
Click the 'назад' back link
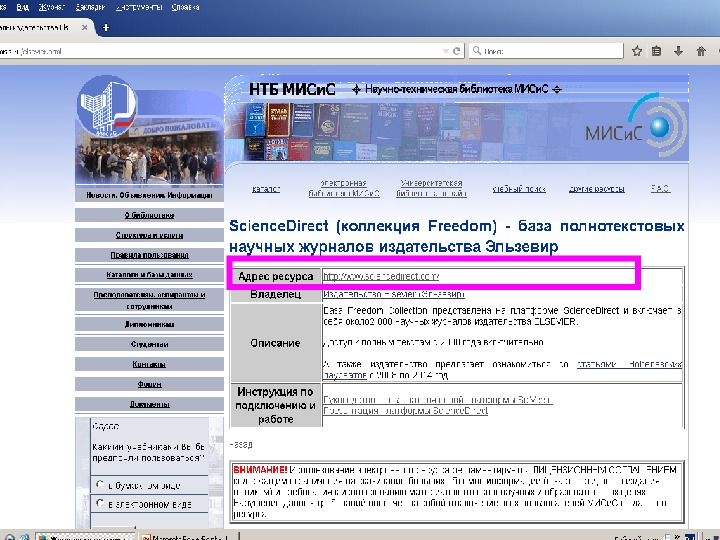241,444
